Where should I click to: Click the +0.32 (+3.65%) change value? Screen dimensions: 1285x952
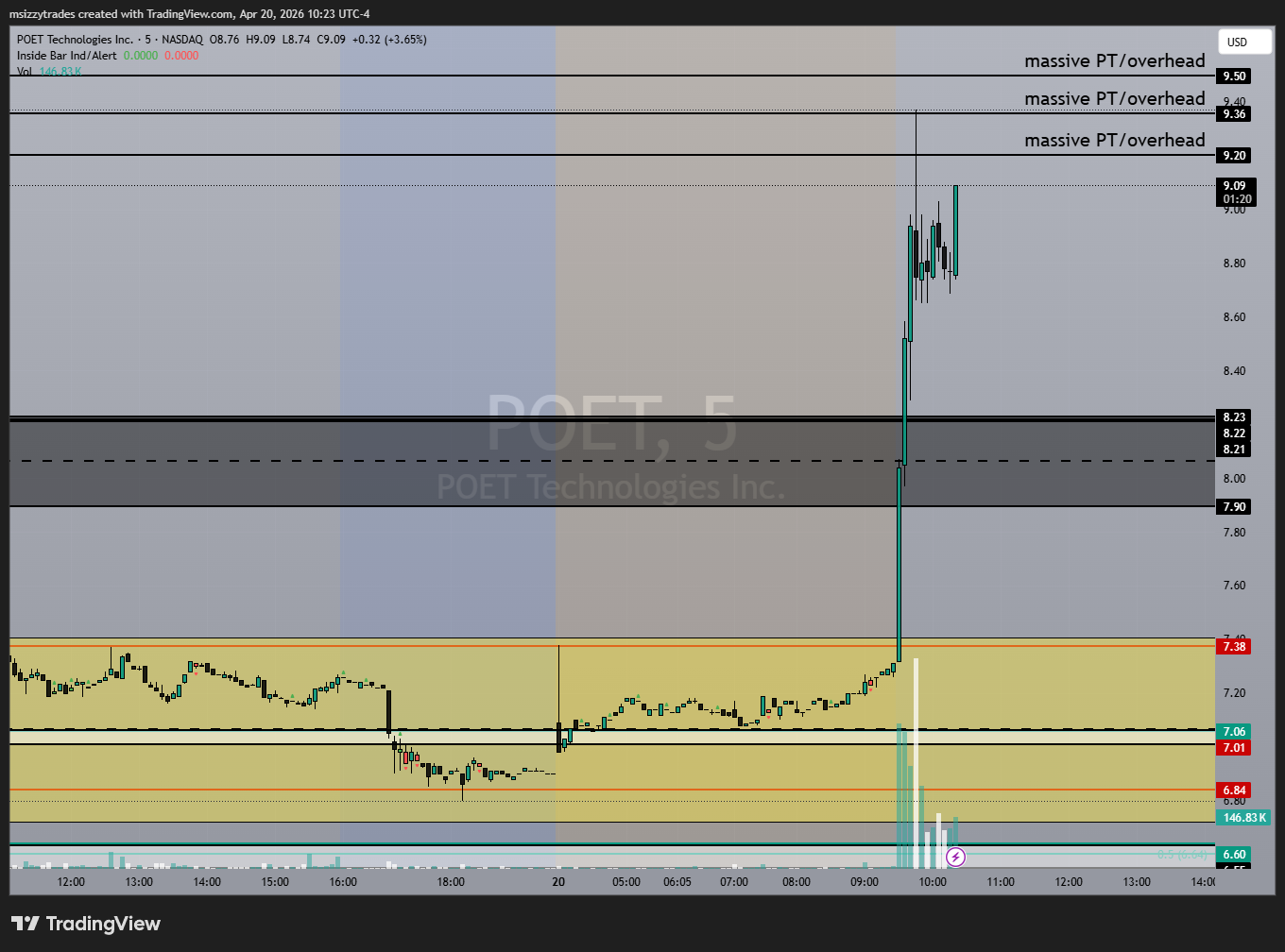(389, 40)
